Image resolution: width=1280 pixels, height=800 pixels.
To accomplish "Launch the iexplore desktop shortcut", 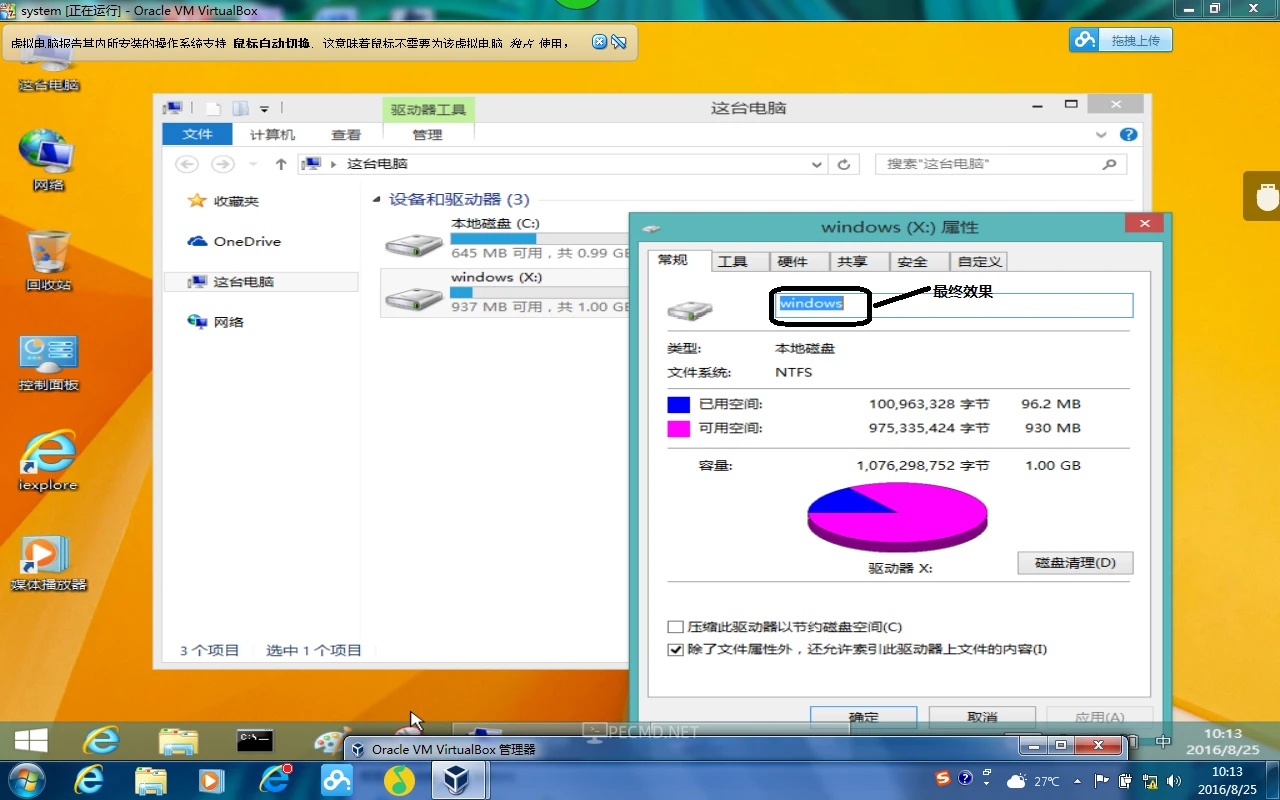I will 48,460.
